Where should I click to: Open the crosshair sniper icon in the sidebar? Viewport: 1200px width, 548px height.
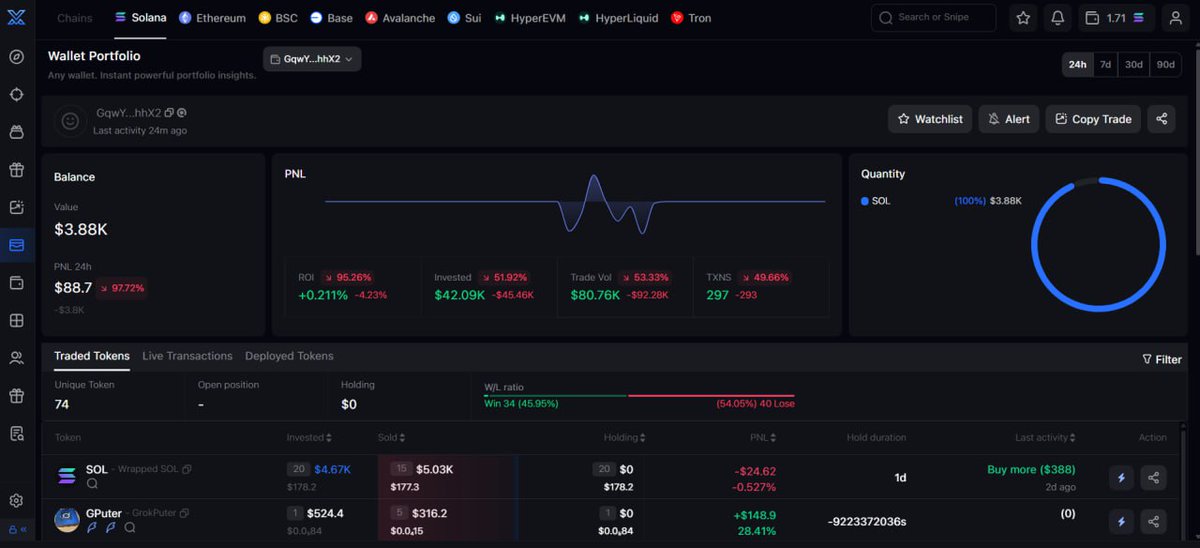click(x=16, y=94)
